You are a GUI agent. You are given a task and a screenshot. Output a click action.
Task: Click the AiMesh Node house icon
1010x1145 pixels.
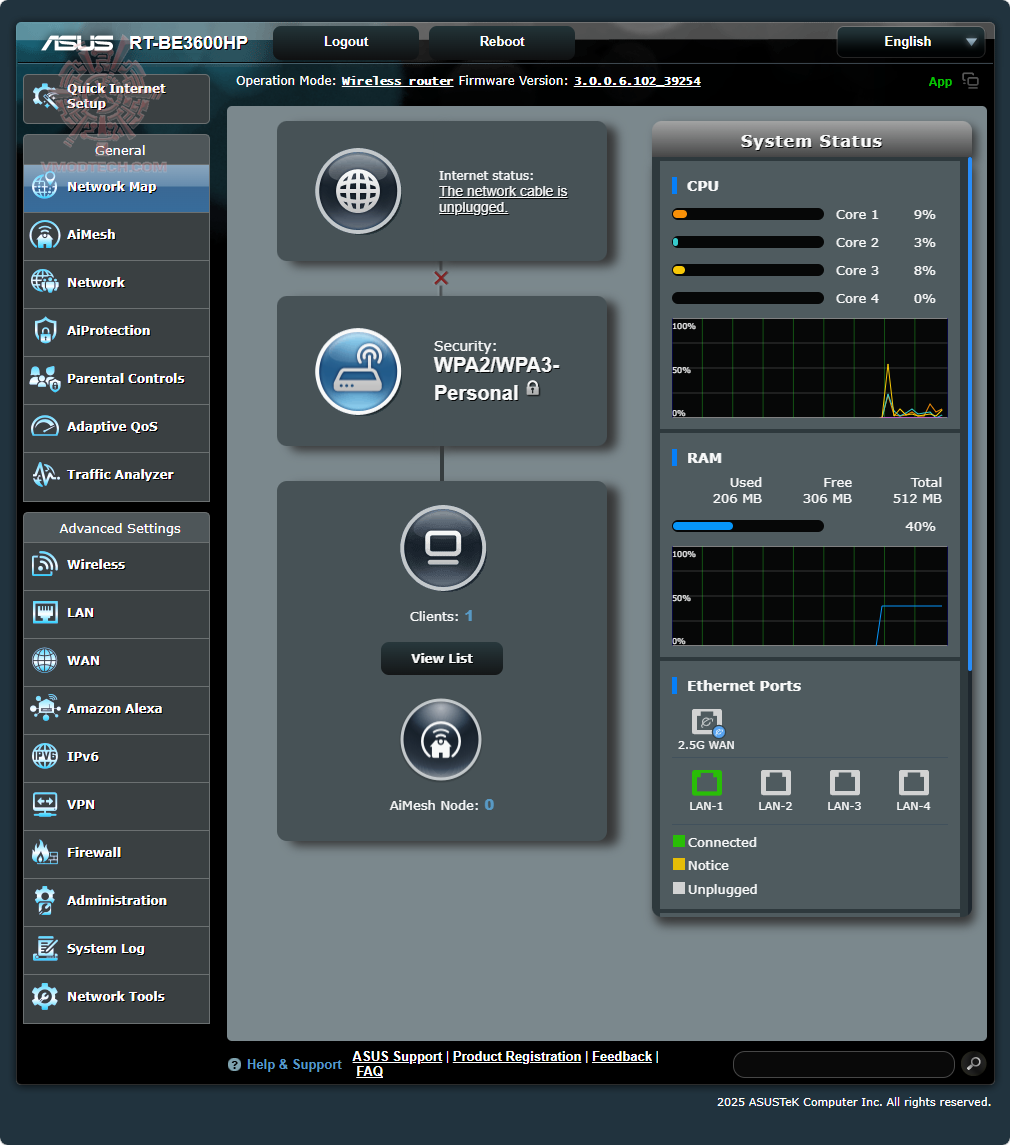pyautogui.click(x=441, y=740)
